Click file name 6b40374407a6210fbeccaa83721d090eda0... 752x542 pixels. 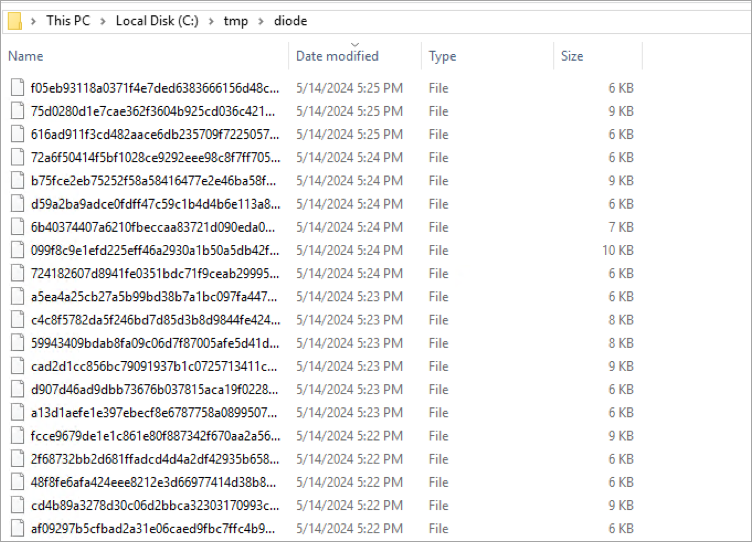[x=153, y=227]
